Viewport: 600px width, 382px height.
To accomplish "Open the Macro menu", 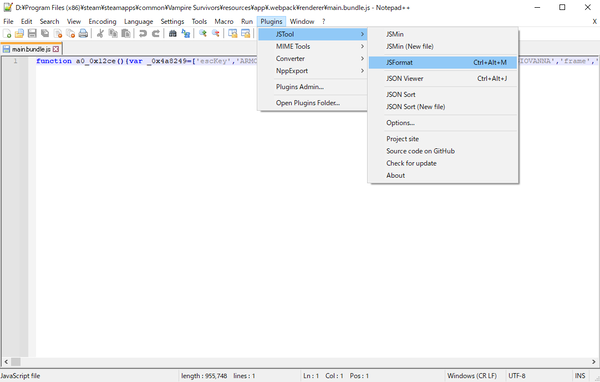I will [x=224, y=21].
